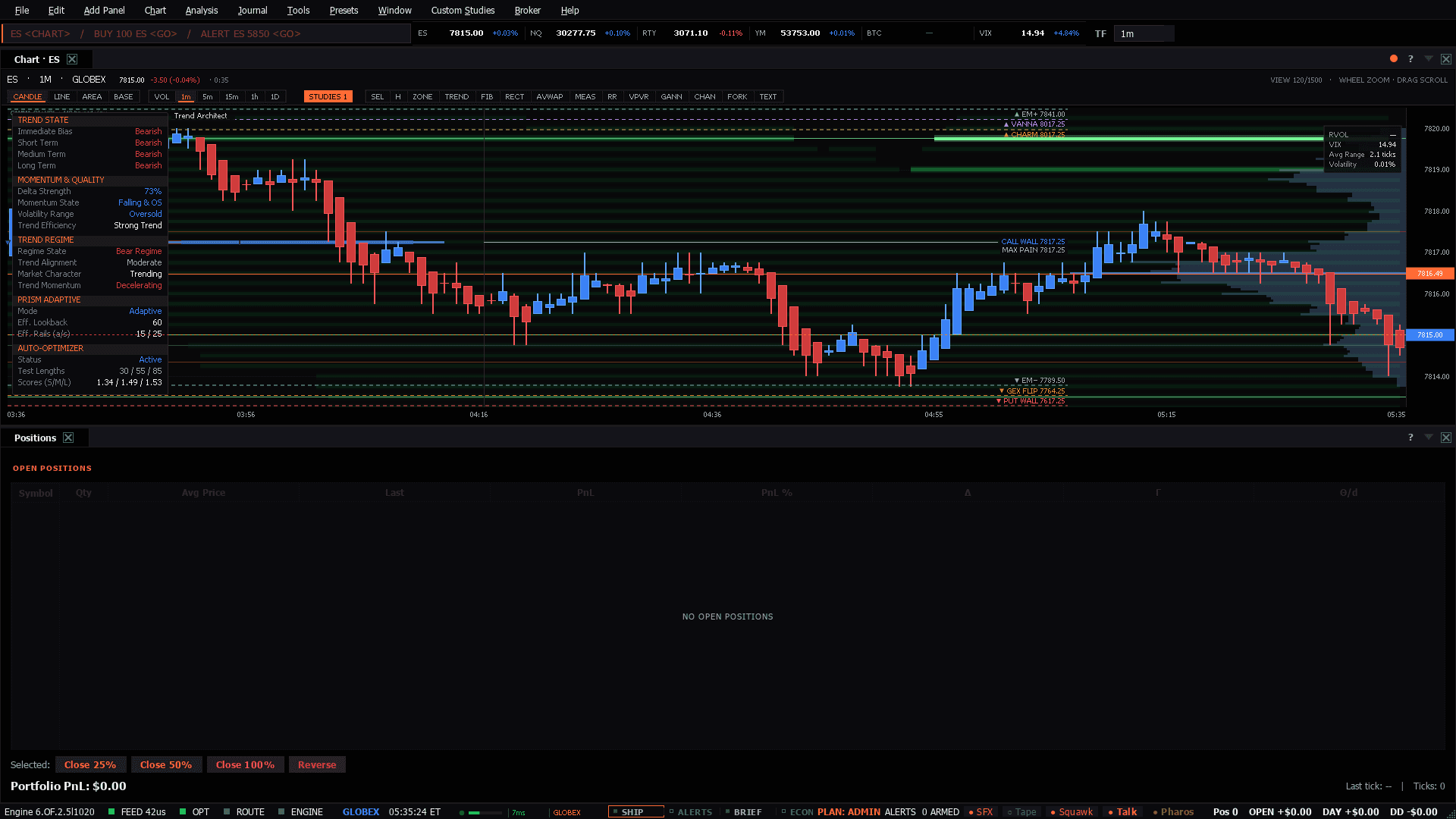This screenshot has height=819, width=1456.
Task: Click the Close 100% button
Action: click(245, 764)
